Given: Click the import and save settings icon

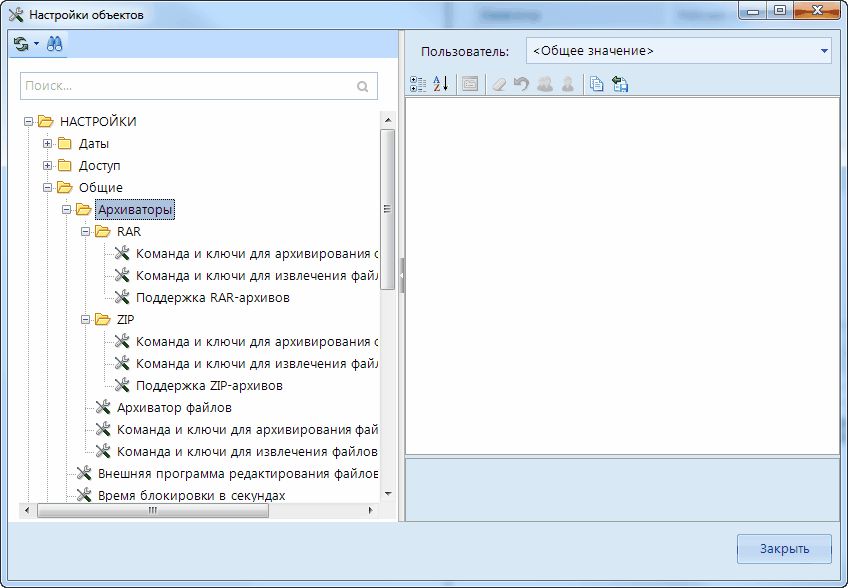Looking at the screenshot, I should (x=620, y=85).
